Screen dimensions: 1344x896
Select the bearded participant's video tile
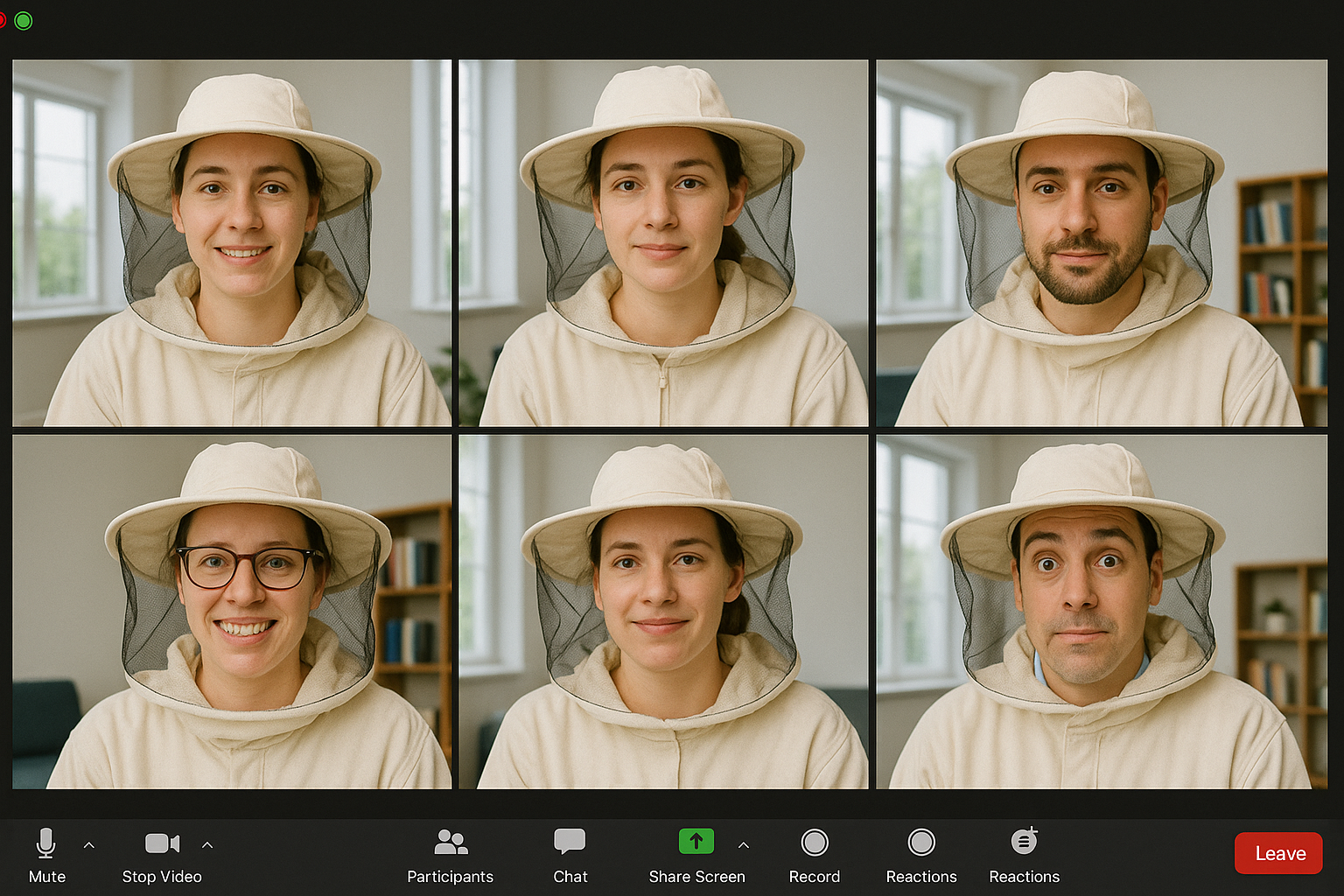pyautogui.click(x=1102, y=242)
